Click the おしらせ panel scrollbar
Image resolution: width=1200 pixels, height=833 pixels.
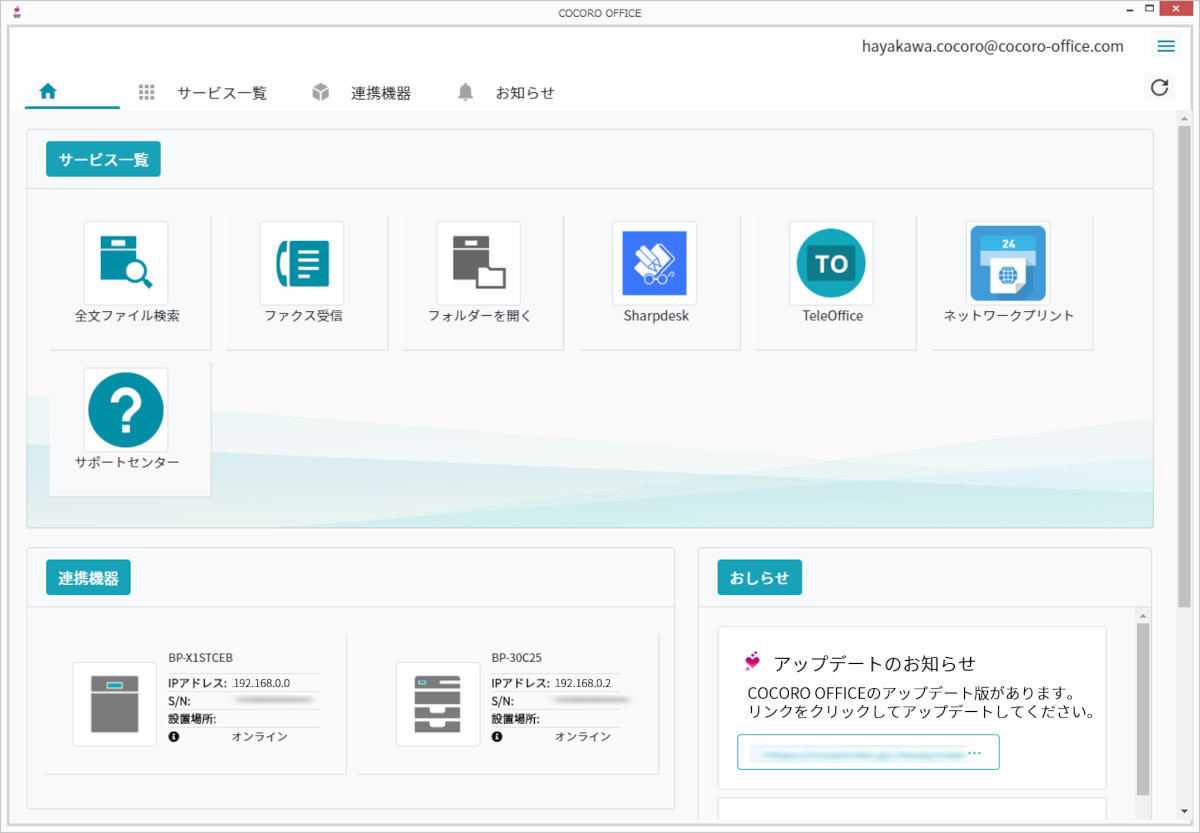pos(1143,708)
